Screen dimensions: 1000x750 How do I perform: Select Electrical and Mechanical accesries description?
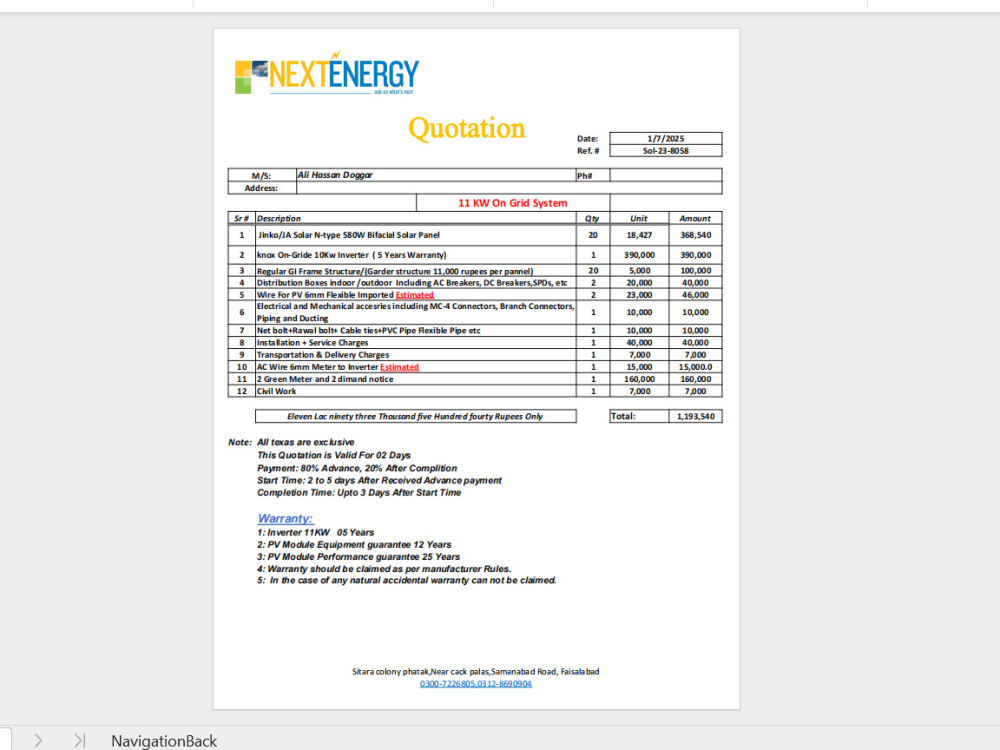tap(415, 312)
